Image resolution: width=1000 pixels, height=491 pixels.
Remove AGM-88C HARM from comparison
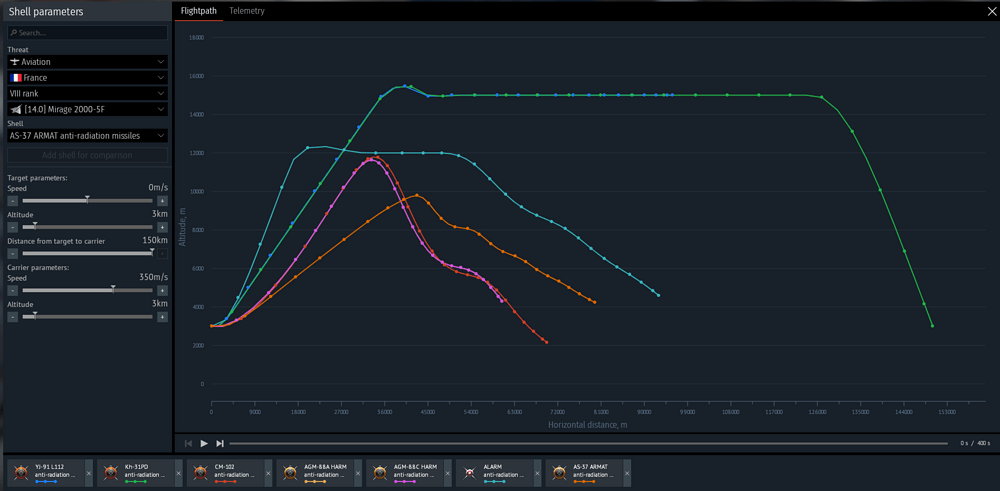(447, 473)
